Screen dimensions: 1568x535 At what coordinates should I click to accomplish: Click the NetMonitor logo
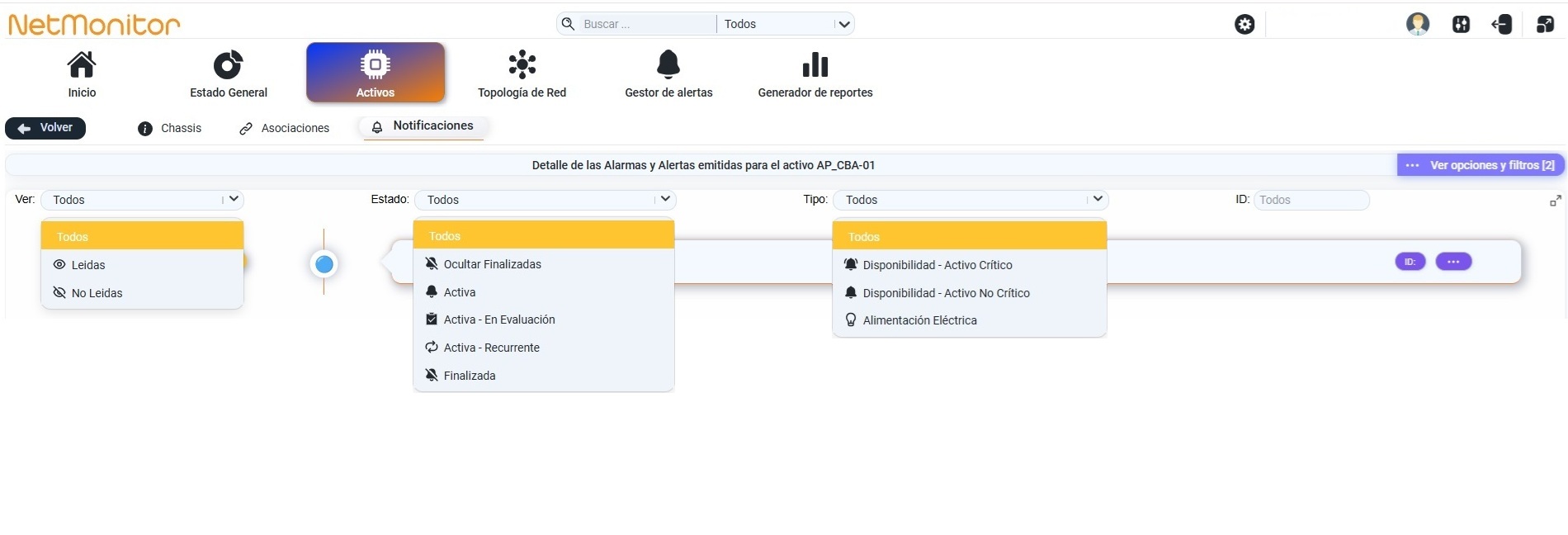point(94,24)
